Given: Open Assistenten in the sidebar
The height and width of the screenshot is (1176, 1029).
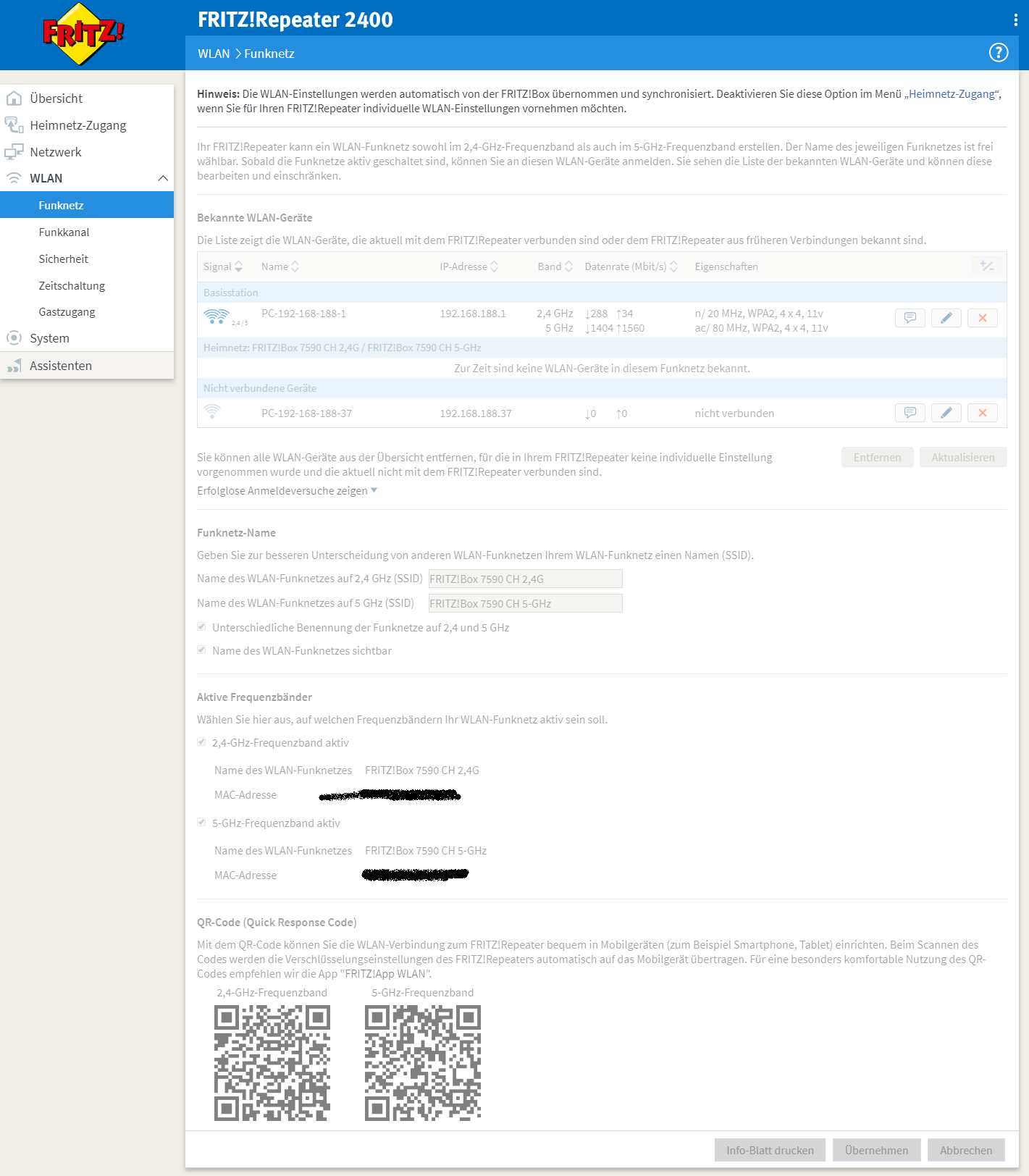Looking at the screenshot, I should click(87, 366).
